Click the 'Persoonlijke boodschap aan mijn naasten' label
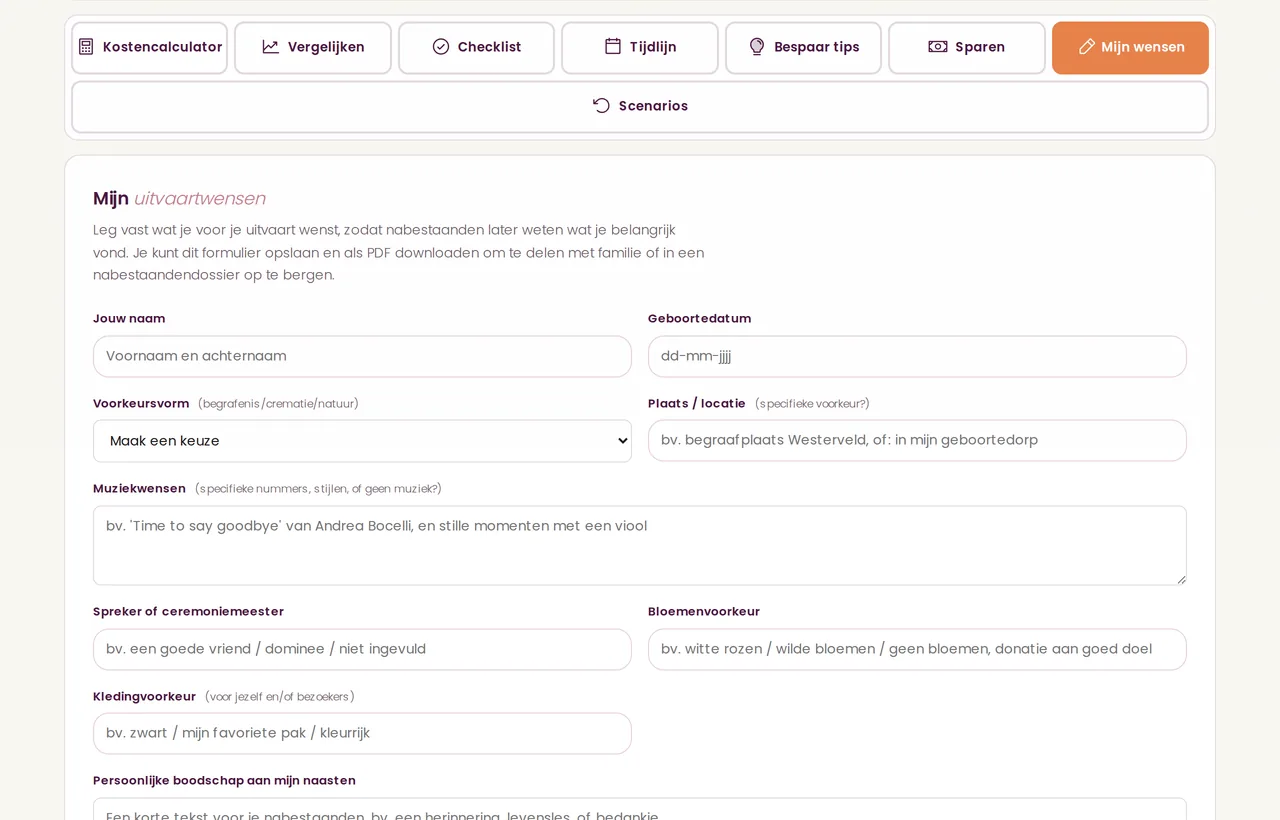Image resolution: width=1280 pixels, height=820 pixels. click(224, 781)
